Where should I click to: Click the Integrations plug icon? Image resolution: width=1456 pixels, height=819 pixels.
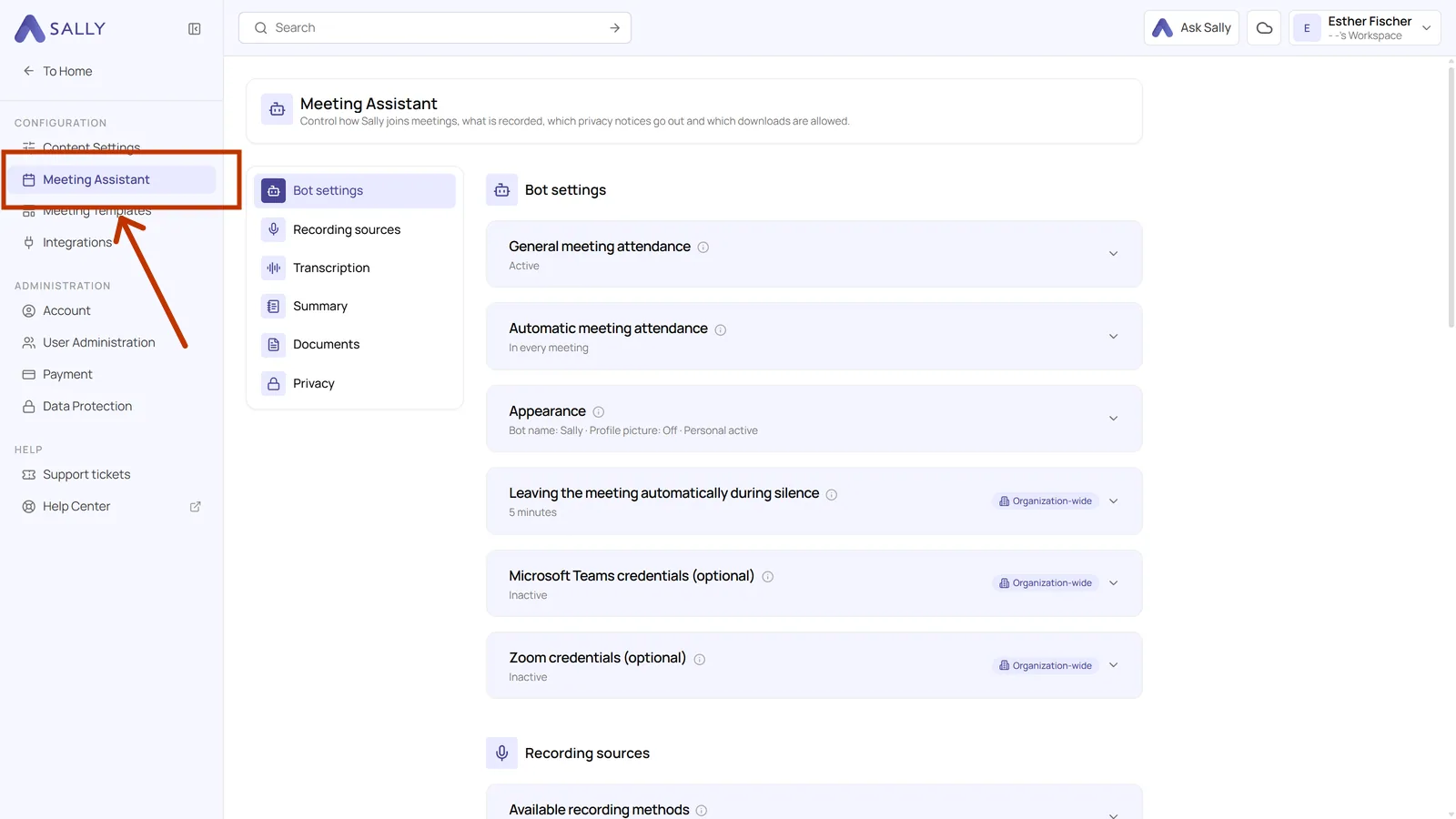29,242
